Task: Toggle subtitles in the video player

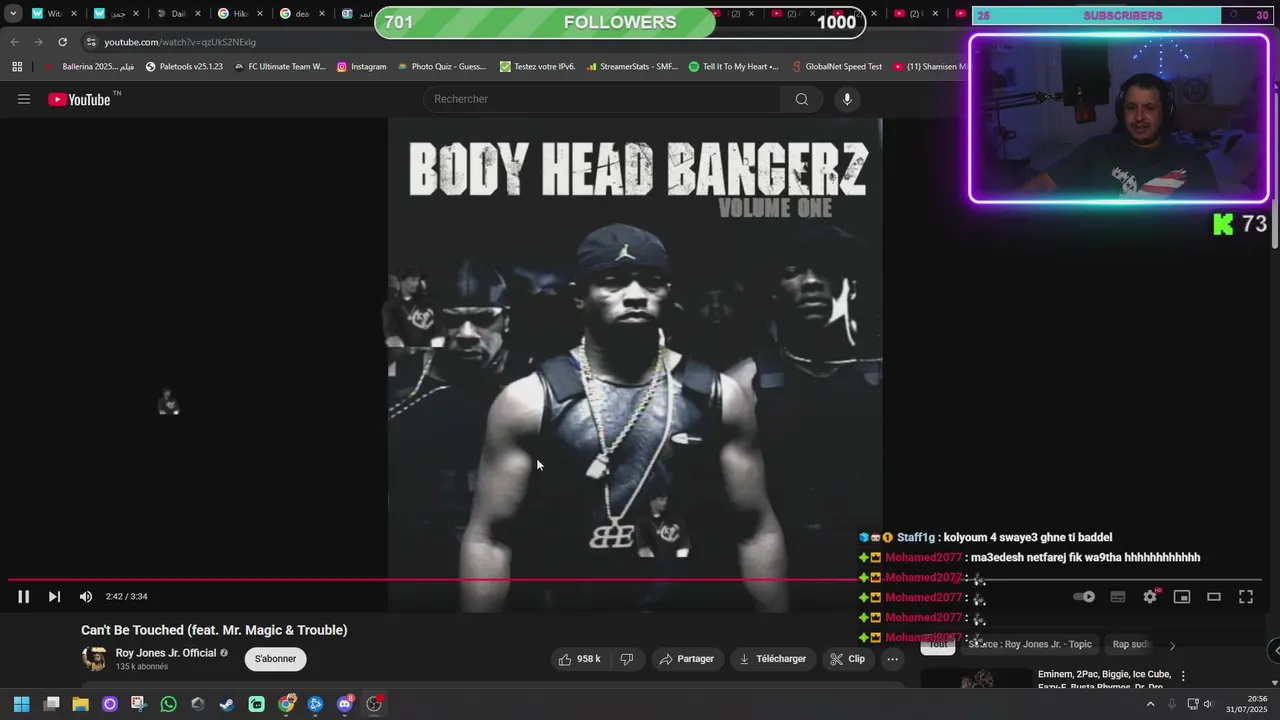Action: 1118,596
